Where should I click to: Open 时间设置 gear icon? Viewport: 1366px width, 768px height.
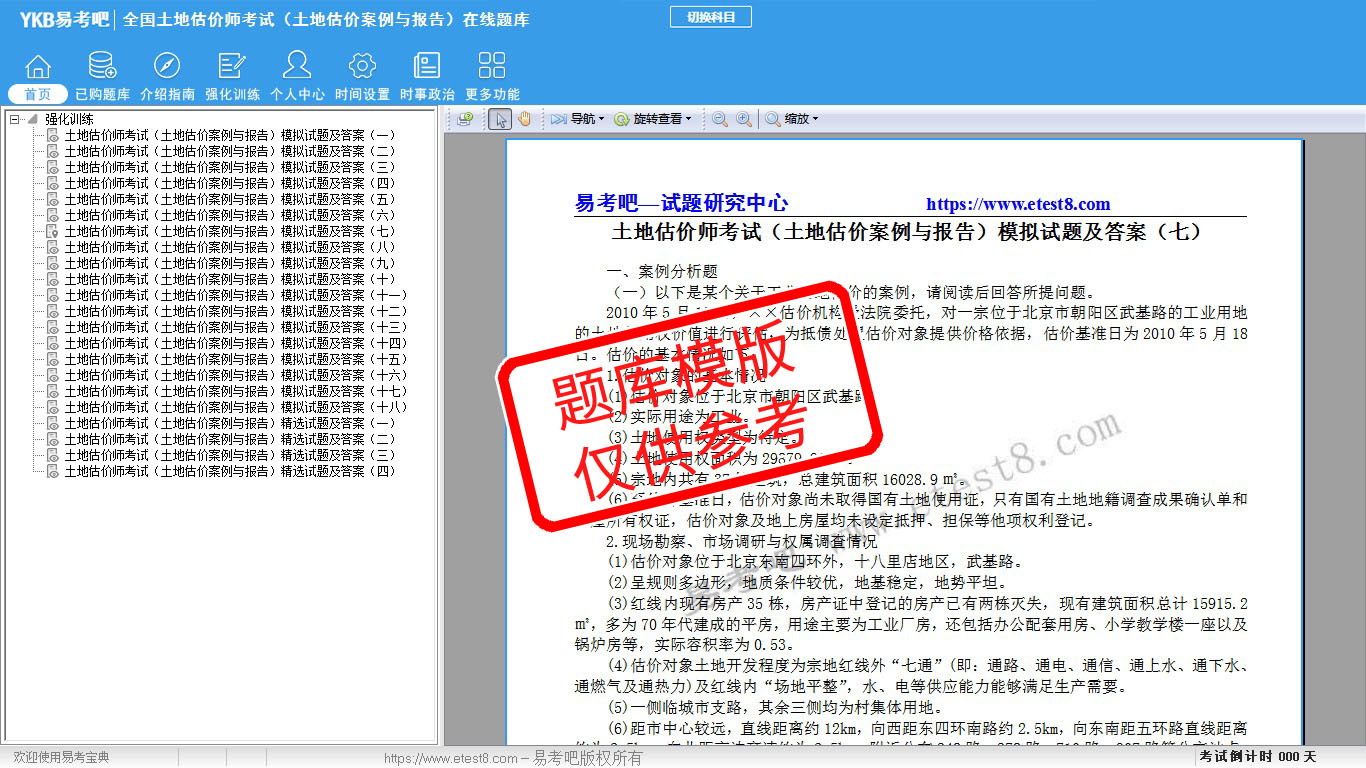[362, 76]
